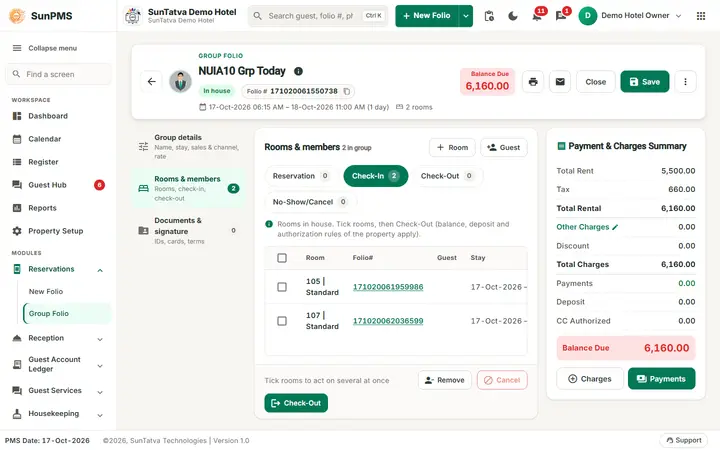Click the In house status badge
Screen dimensions: 720x450
coord(217,91)
